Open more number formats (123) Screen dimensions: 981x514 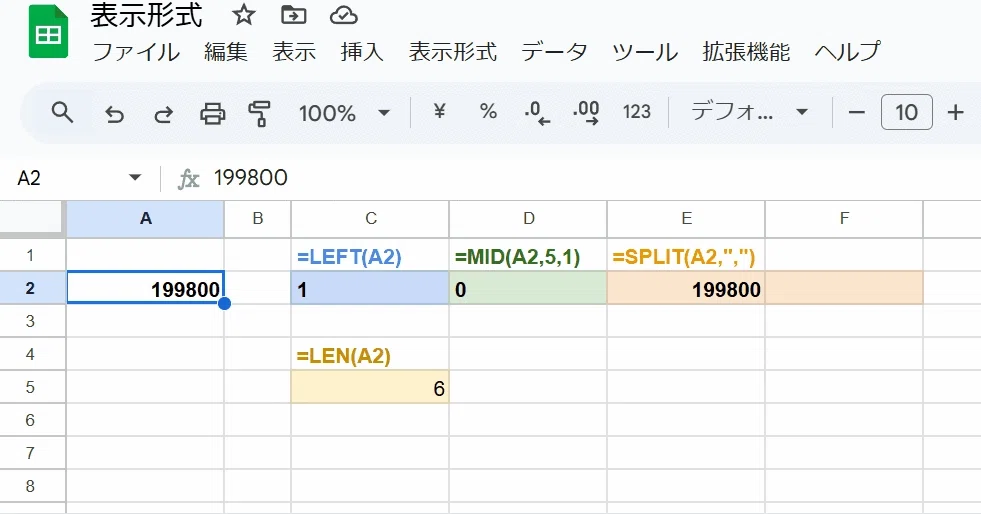pyautogui.click(x=637, y=112)
